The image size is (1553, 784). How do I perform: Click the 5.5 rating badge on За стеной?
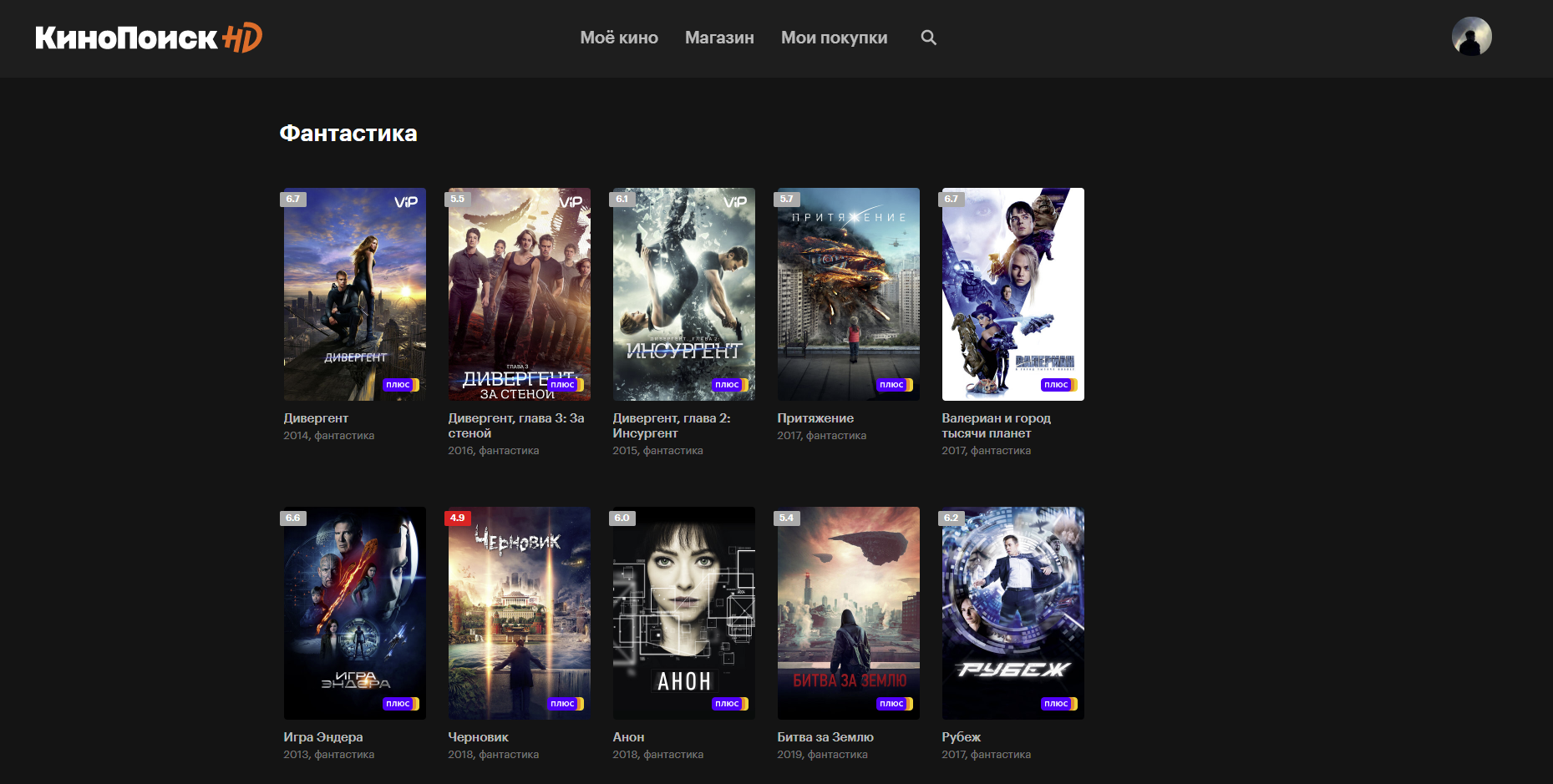458,199
